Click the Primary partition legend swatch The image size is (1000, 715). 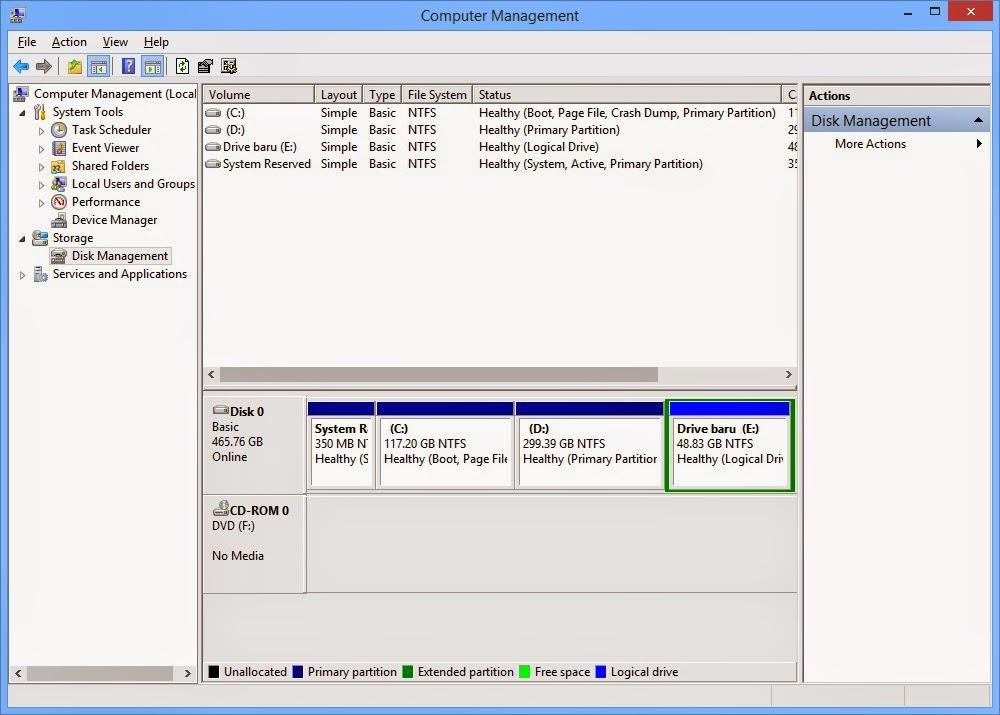click(x=298, y=672)
